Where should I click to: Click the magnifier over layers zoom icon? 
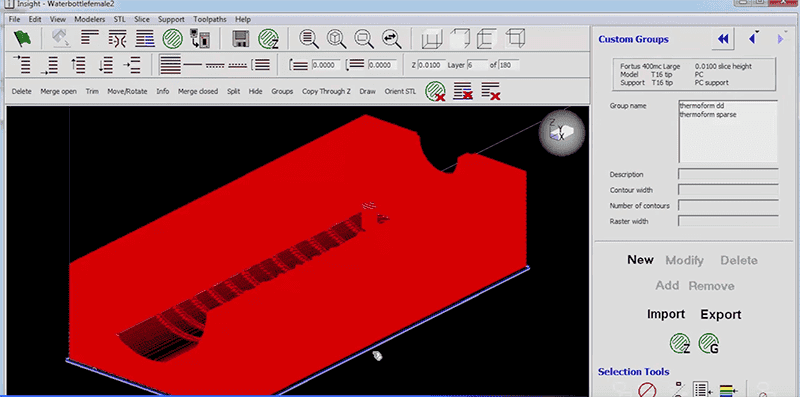coord(308,39)
